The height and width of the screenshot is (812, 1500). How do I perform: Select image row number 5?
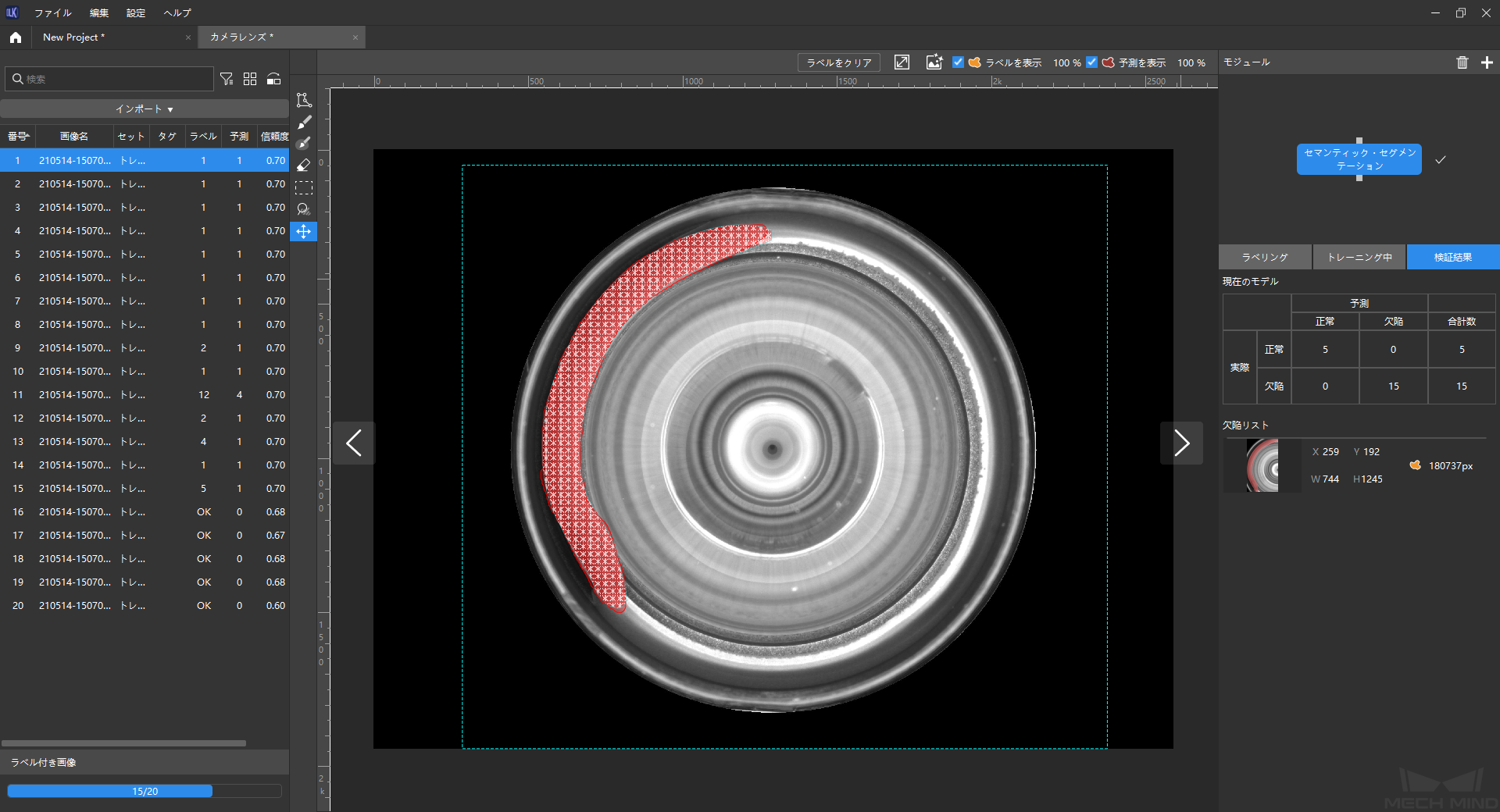[x=145, y=255]
